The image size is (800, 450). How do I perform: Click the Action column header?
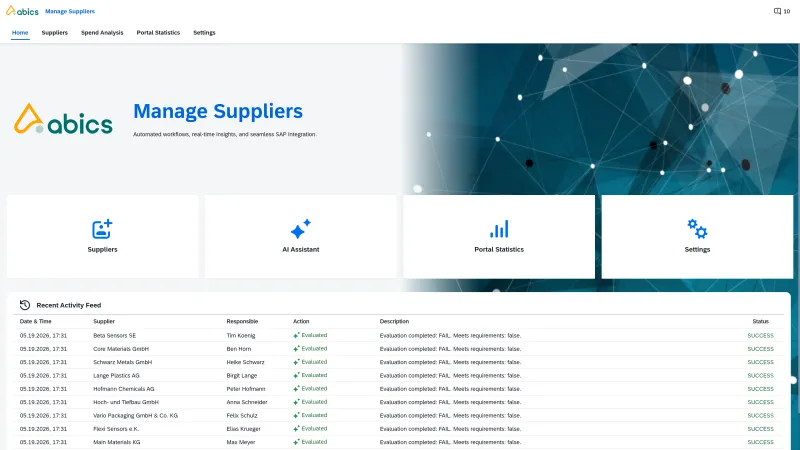pos(301,321)
